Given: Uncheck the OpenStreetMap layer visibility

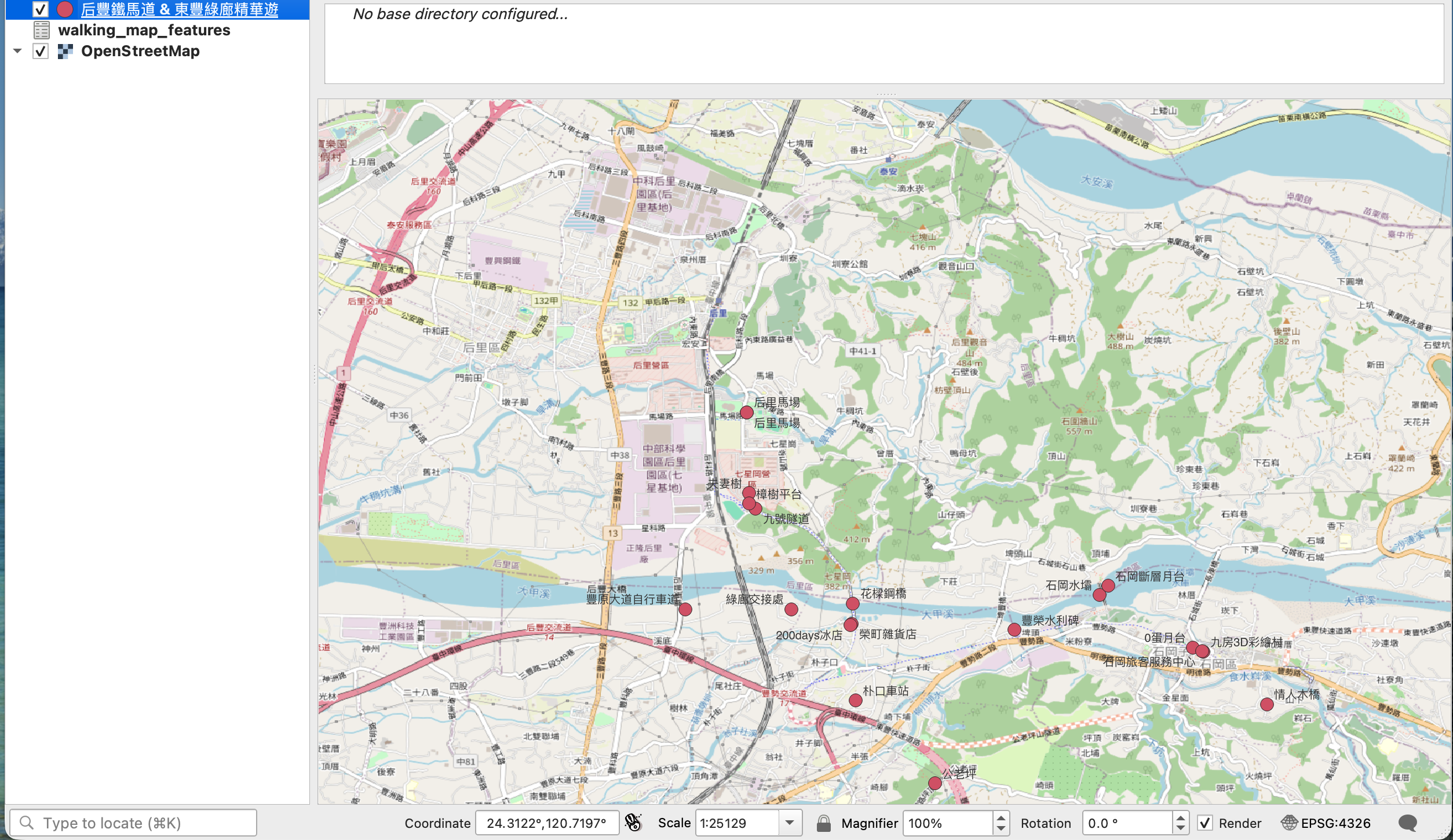Looking at the screenshot, I should coord(39,51).
